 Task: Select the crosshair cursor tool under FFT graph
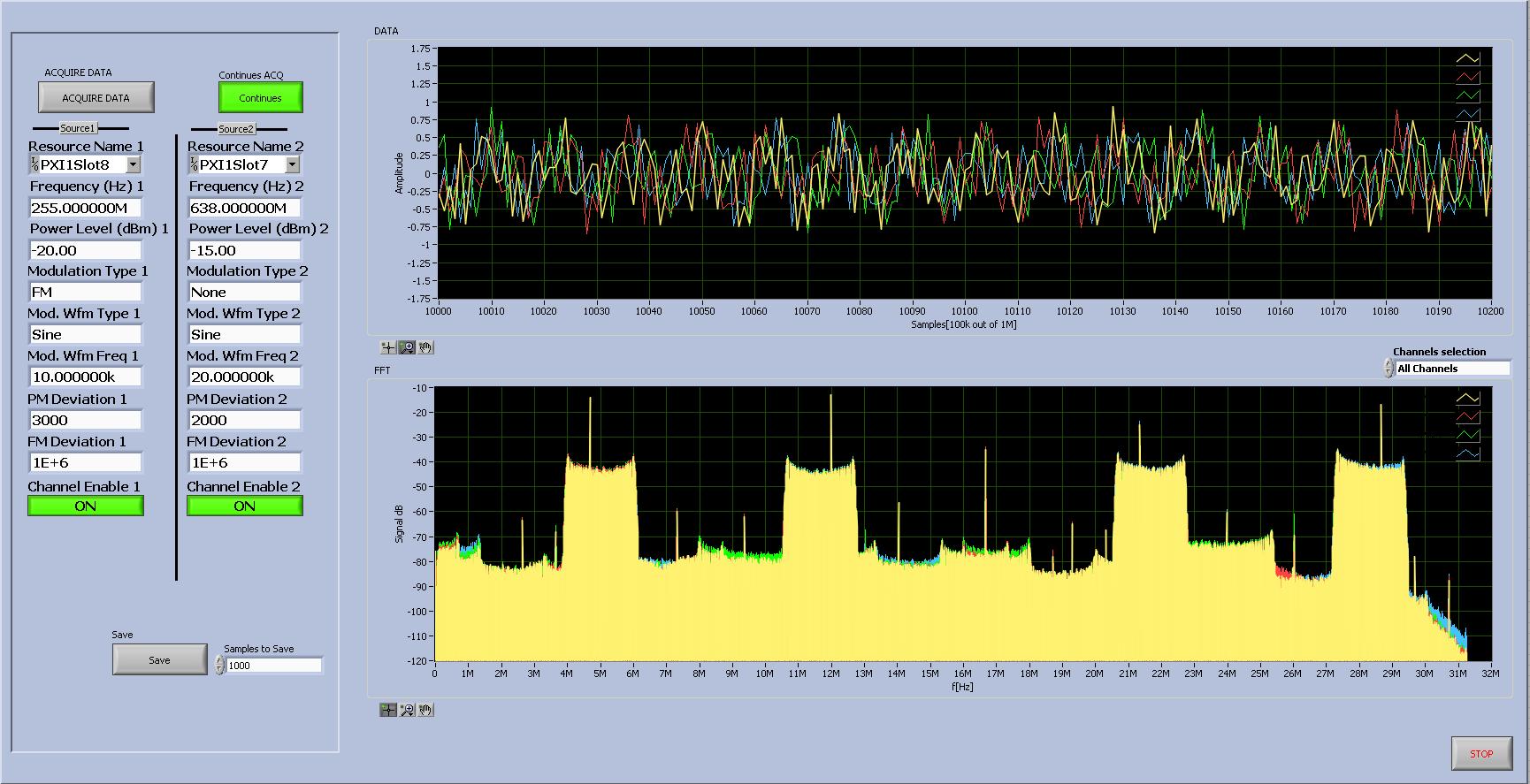388,710
